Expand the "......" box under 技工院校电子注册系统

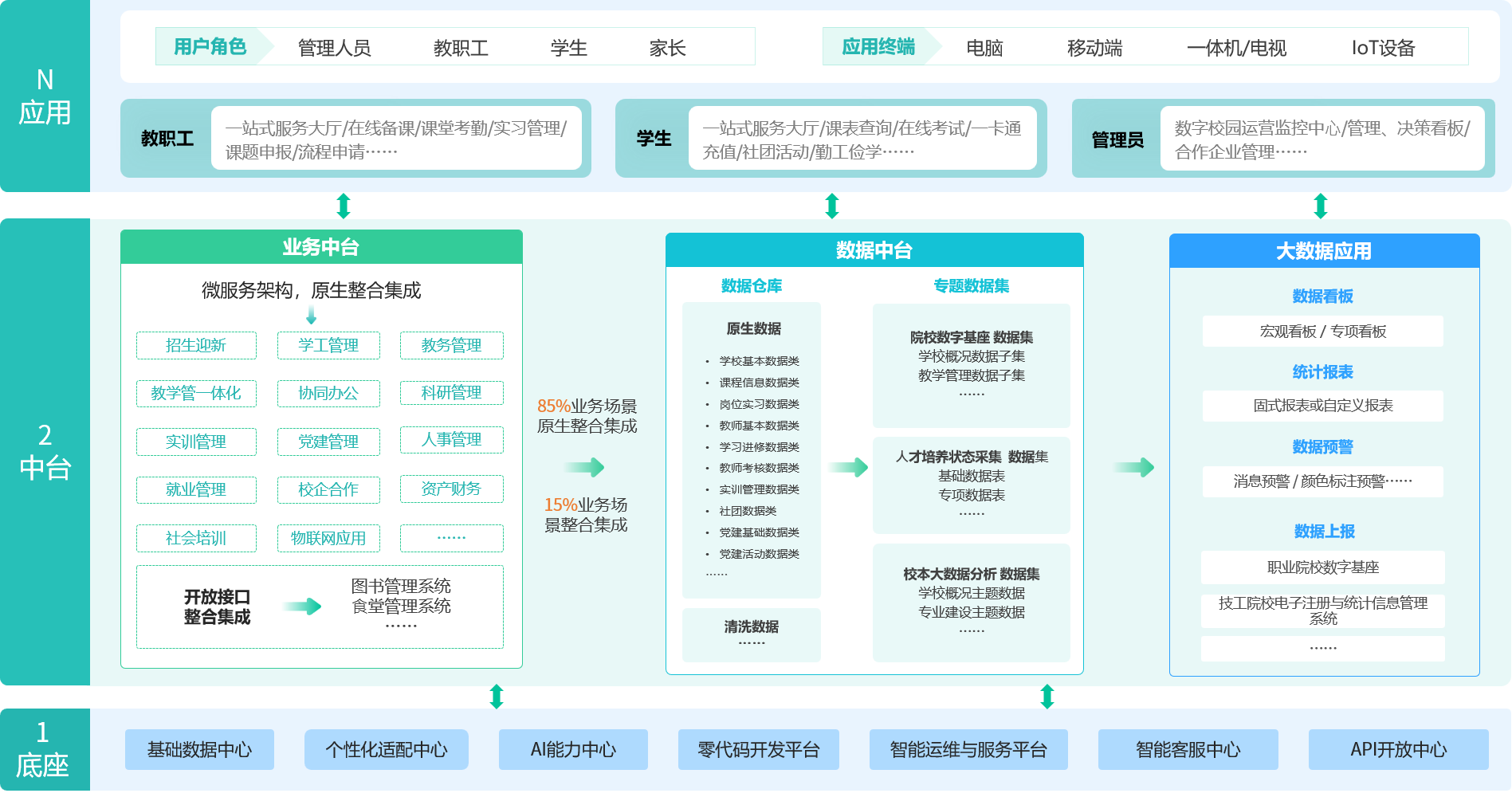pos(1322,649)
